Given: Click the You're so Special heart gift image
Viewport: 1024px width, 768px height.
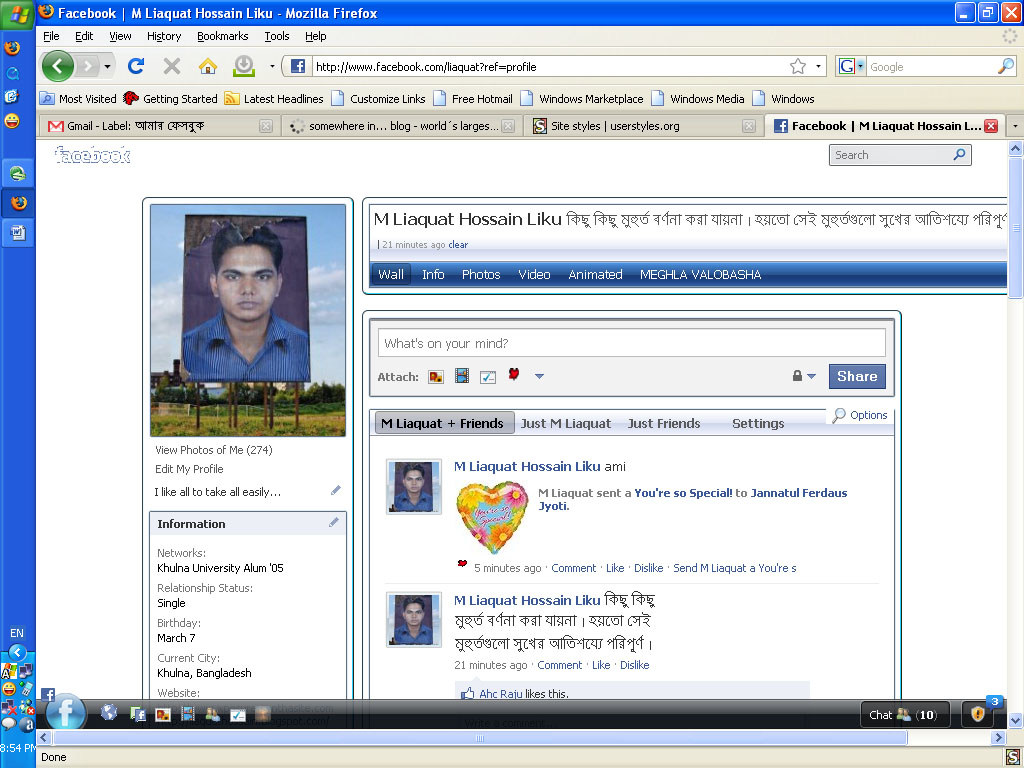Looking at the screenshot, I should (492, 517).
